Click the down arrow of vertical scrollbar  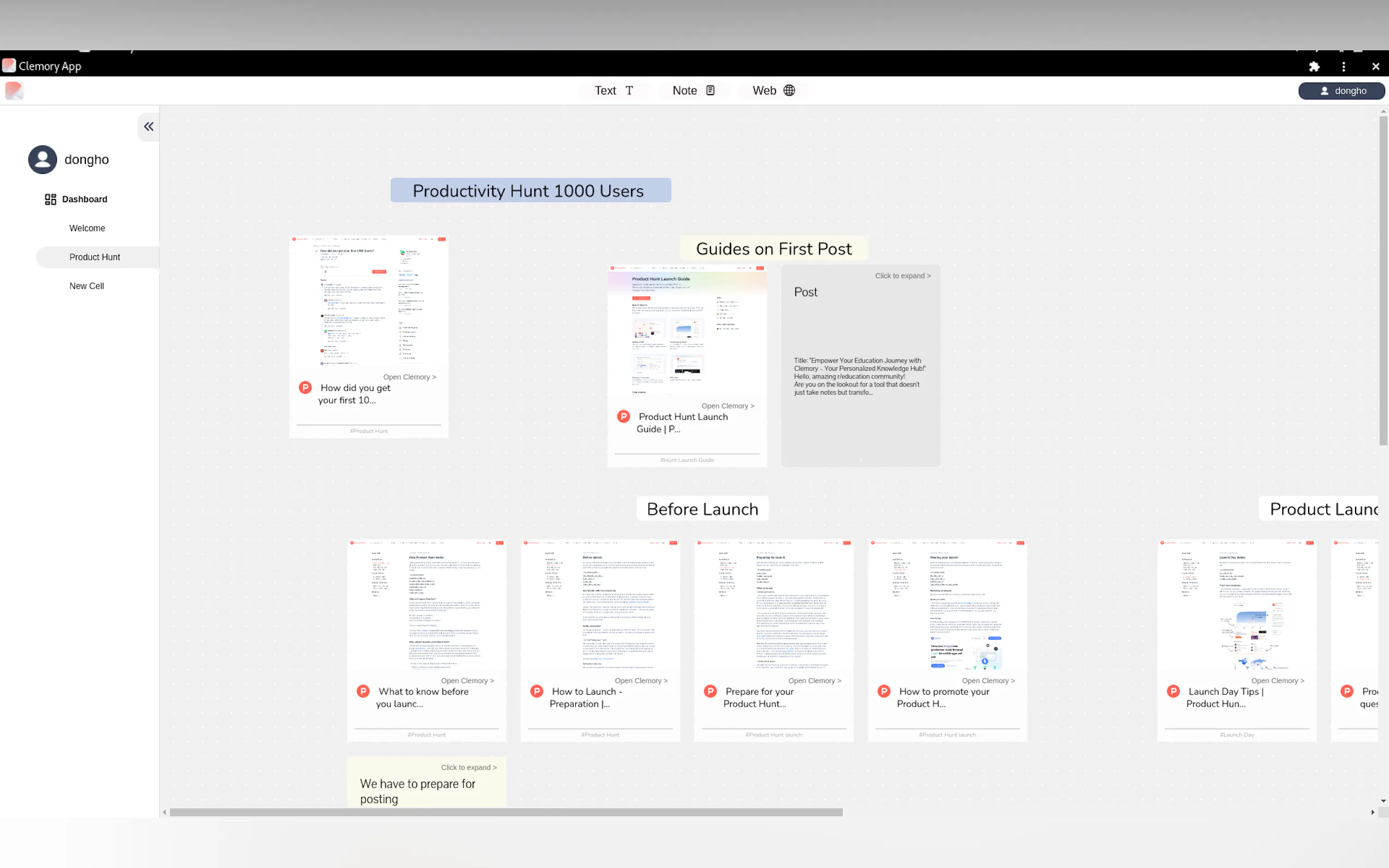tap(1383, 801)
